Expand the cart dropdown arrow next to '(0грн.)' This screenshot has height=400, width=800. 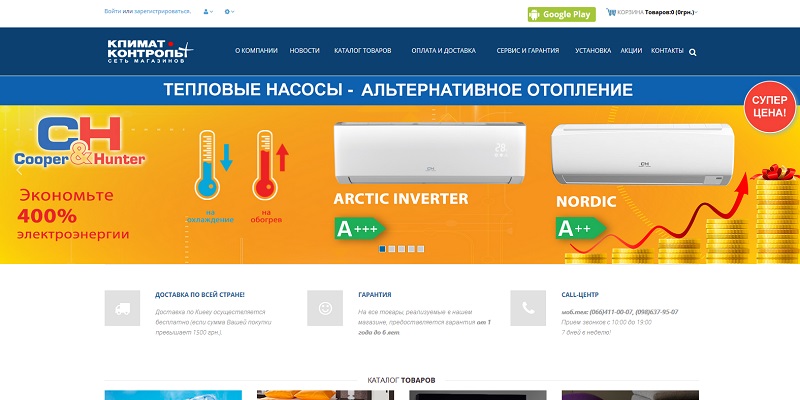(x=696, y=12)
